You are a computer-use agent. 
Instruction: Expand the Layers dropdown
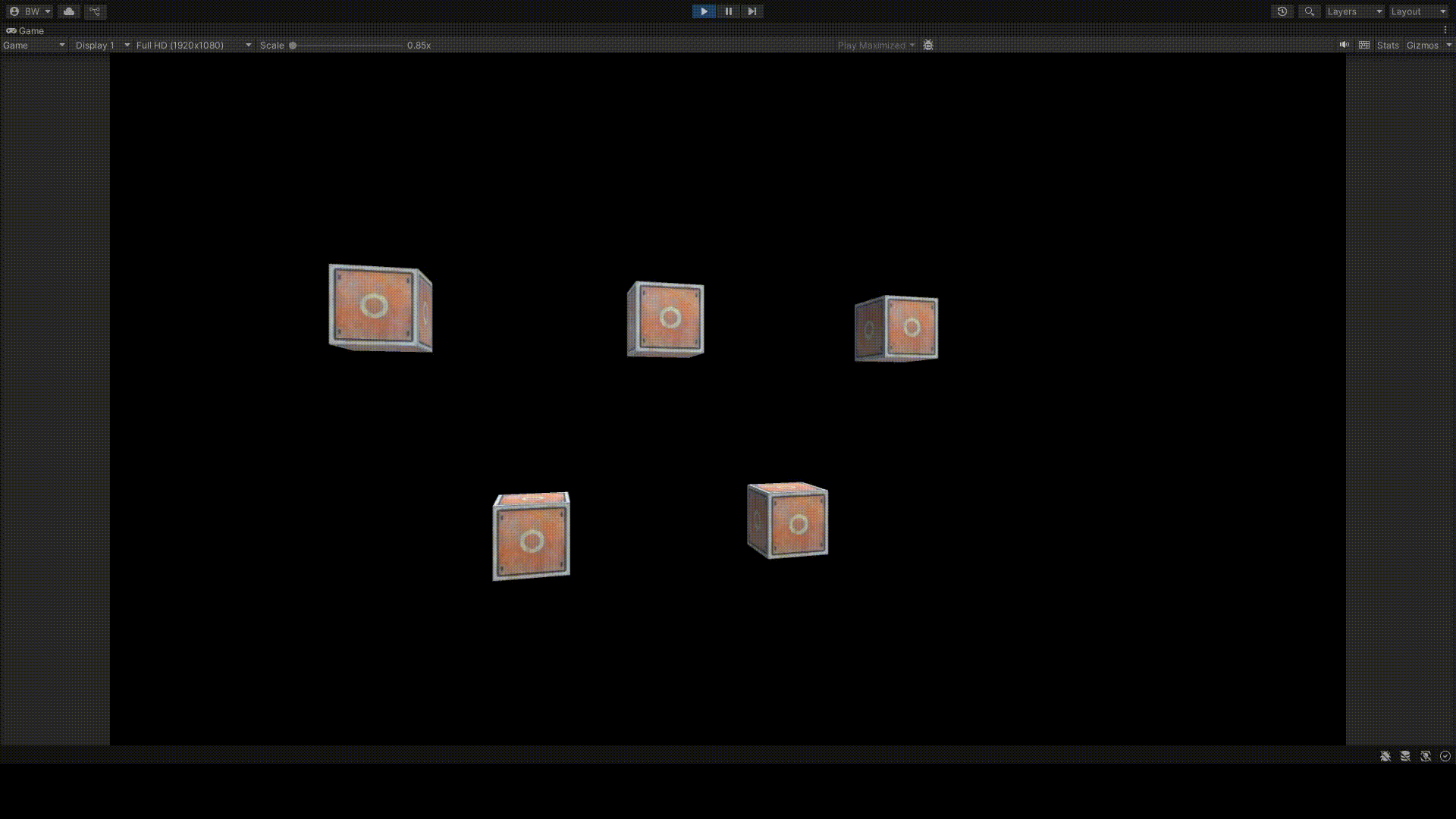coord(1354,11)
